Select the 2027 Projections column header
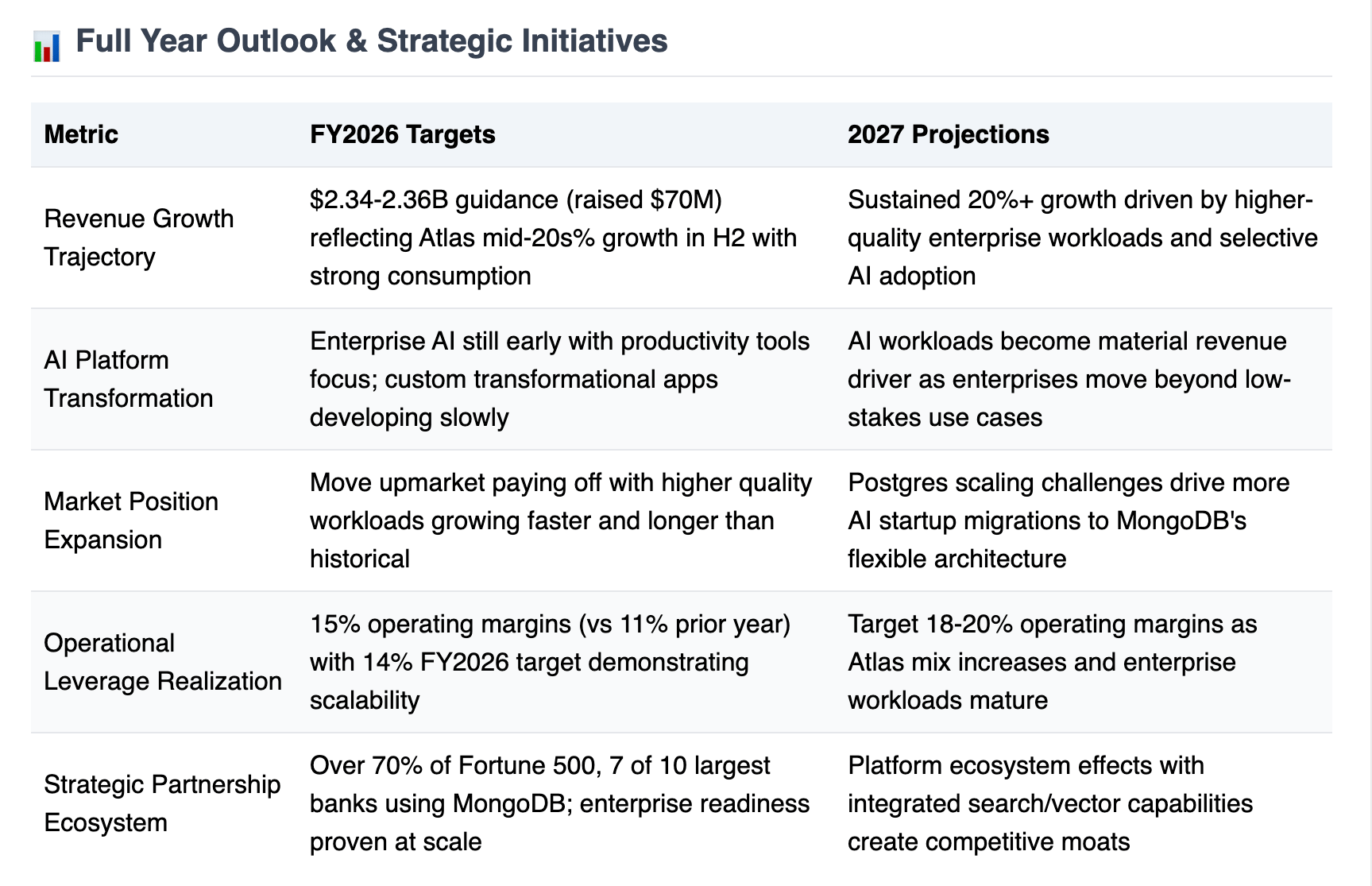The image size is (1372, 886). click(949, 134)
